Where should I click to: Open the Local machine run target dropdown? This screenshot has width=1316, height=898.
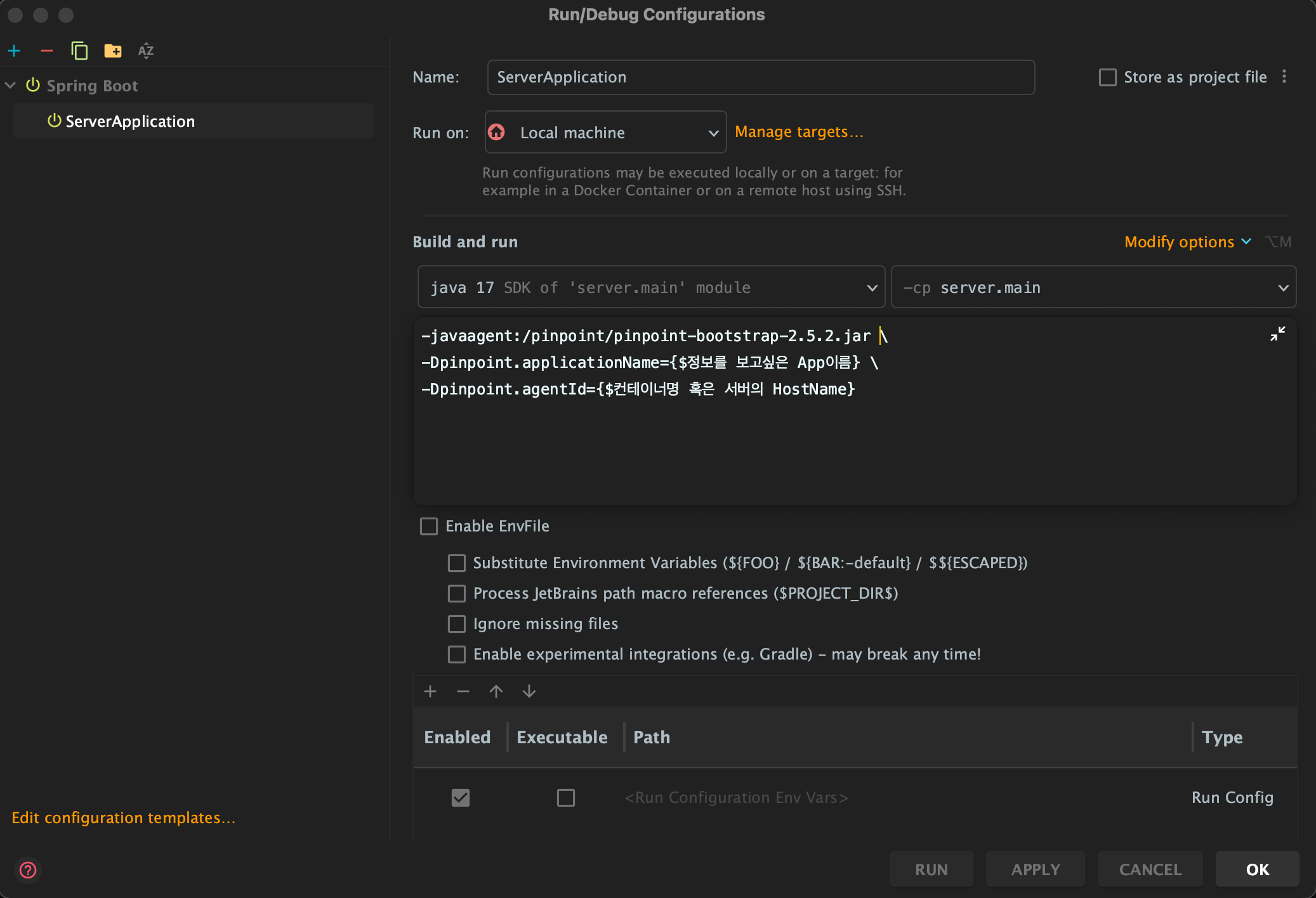(605, 133)
